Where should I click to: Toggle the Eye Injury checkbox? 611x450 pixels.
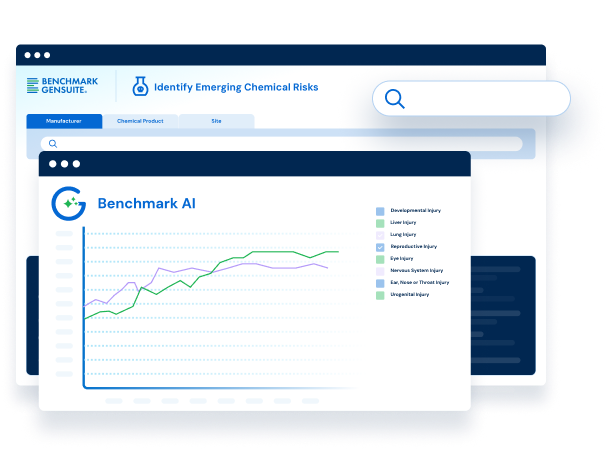coord(380,259)
